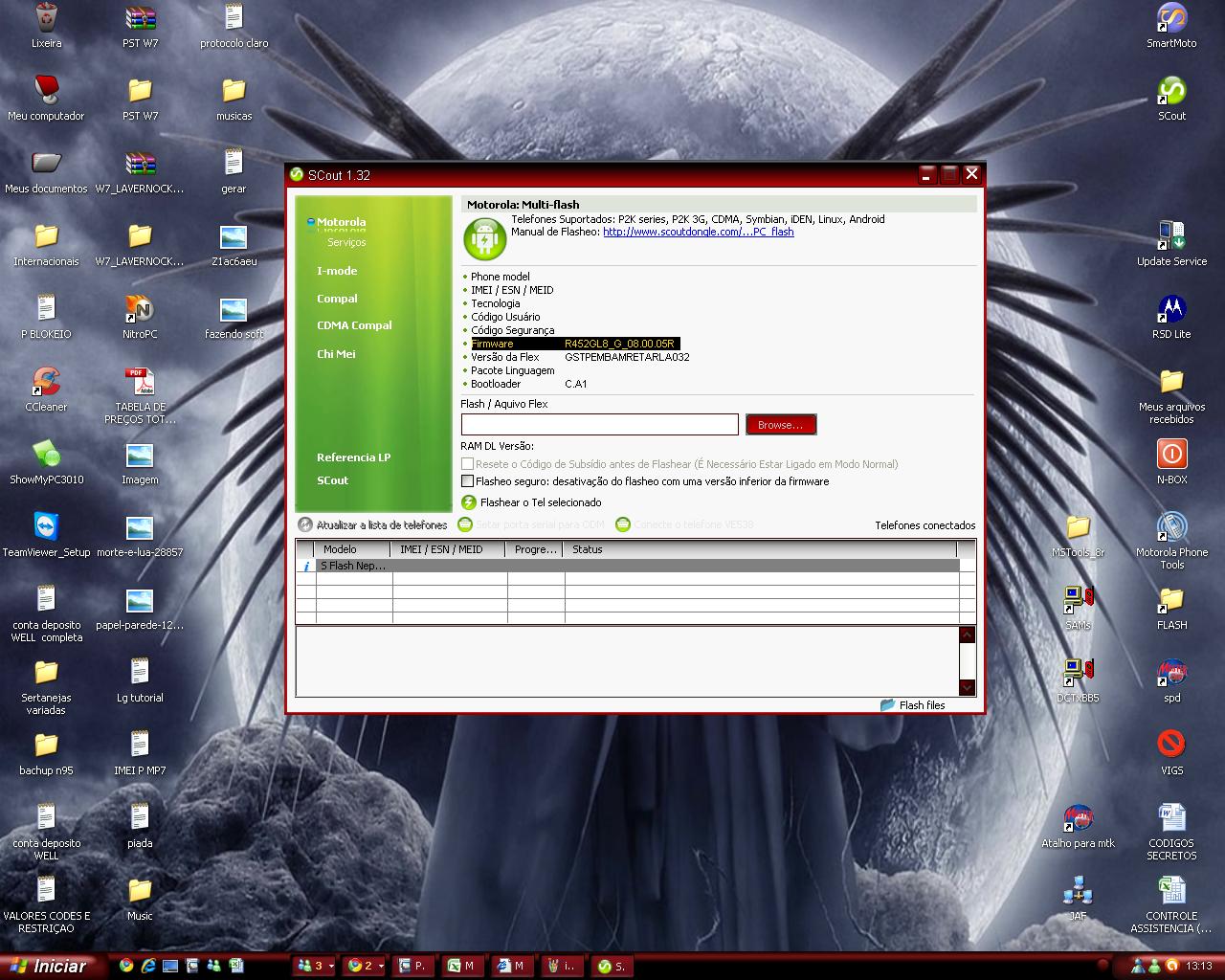Viewport: 1225px width, 980px height.
Task: Open Meu computador desktop icon
Action: (x=46, y=91)
